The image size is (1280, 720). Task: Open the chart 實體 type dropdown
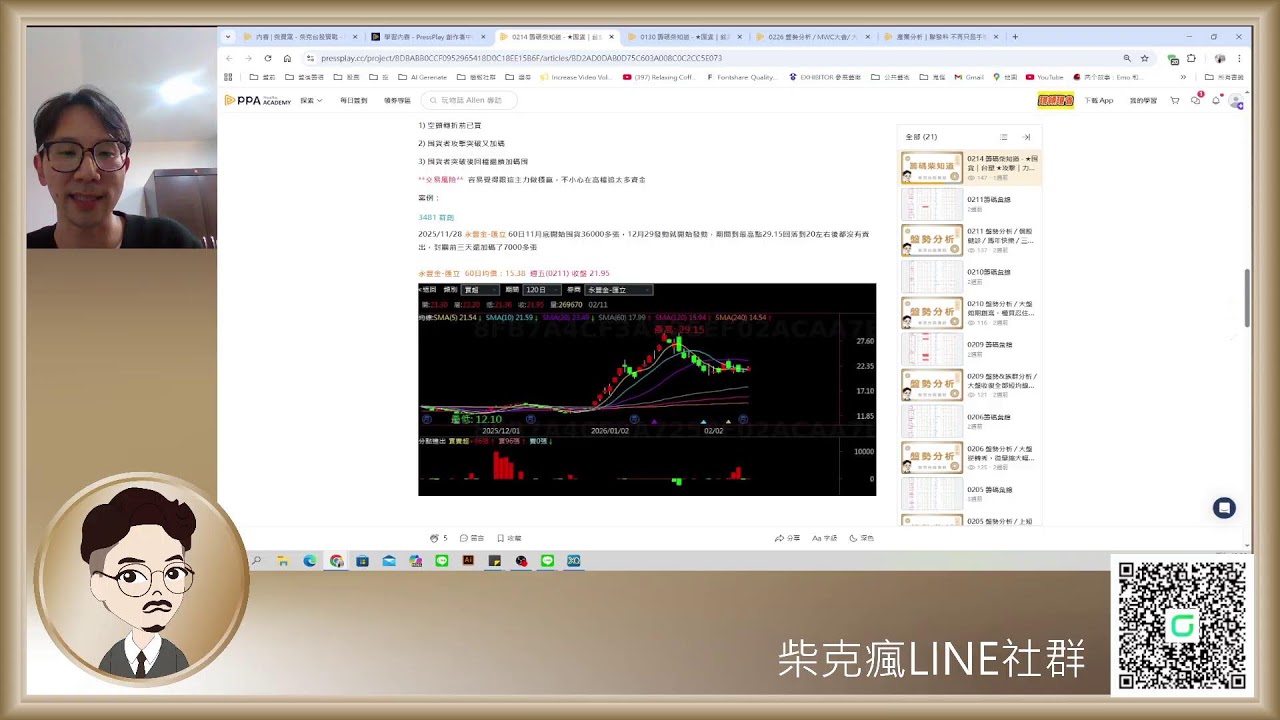[479, 290]
